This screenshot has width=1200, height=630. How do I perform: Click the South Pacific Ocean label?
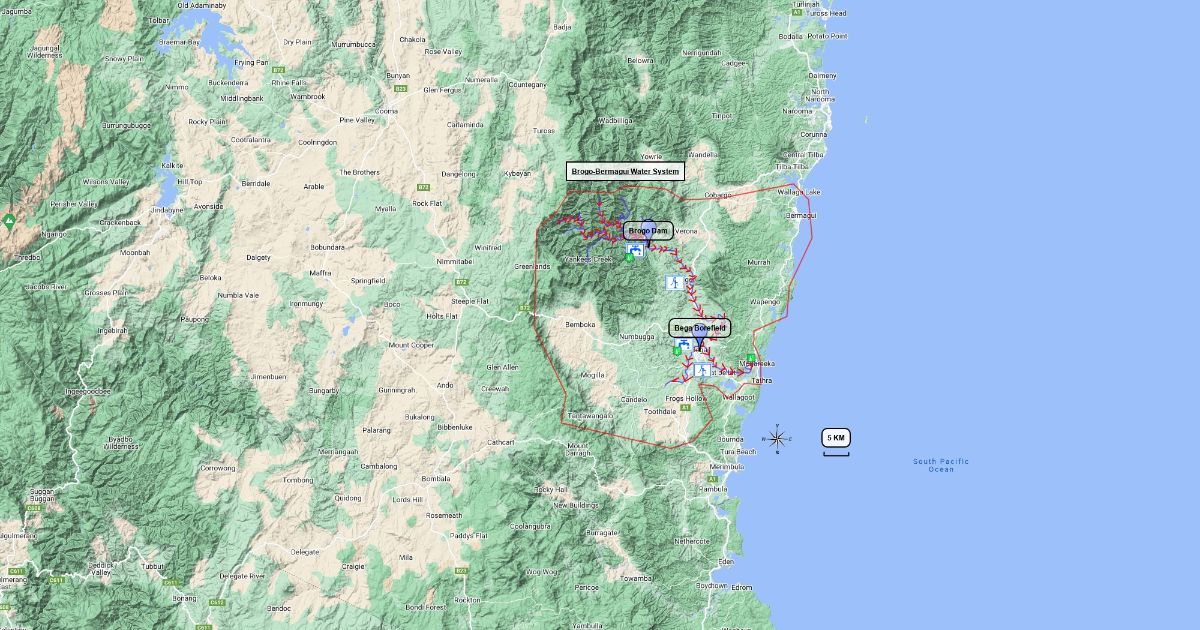[x=941, y=465]
